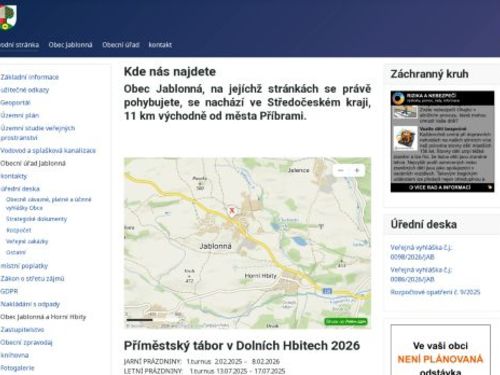Select 'Obecní úřad Jablonná' sidebar heading
Screen dimensions: 500x375
[33, 163]
